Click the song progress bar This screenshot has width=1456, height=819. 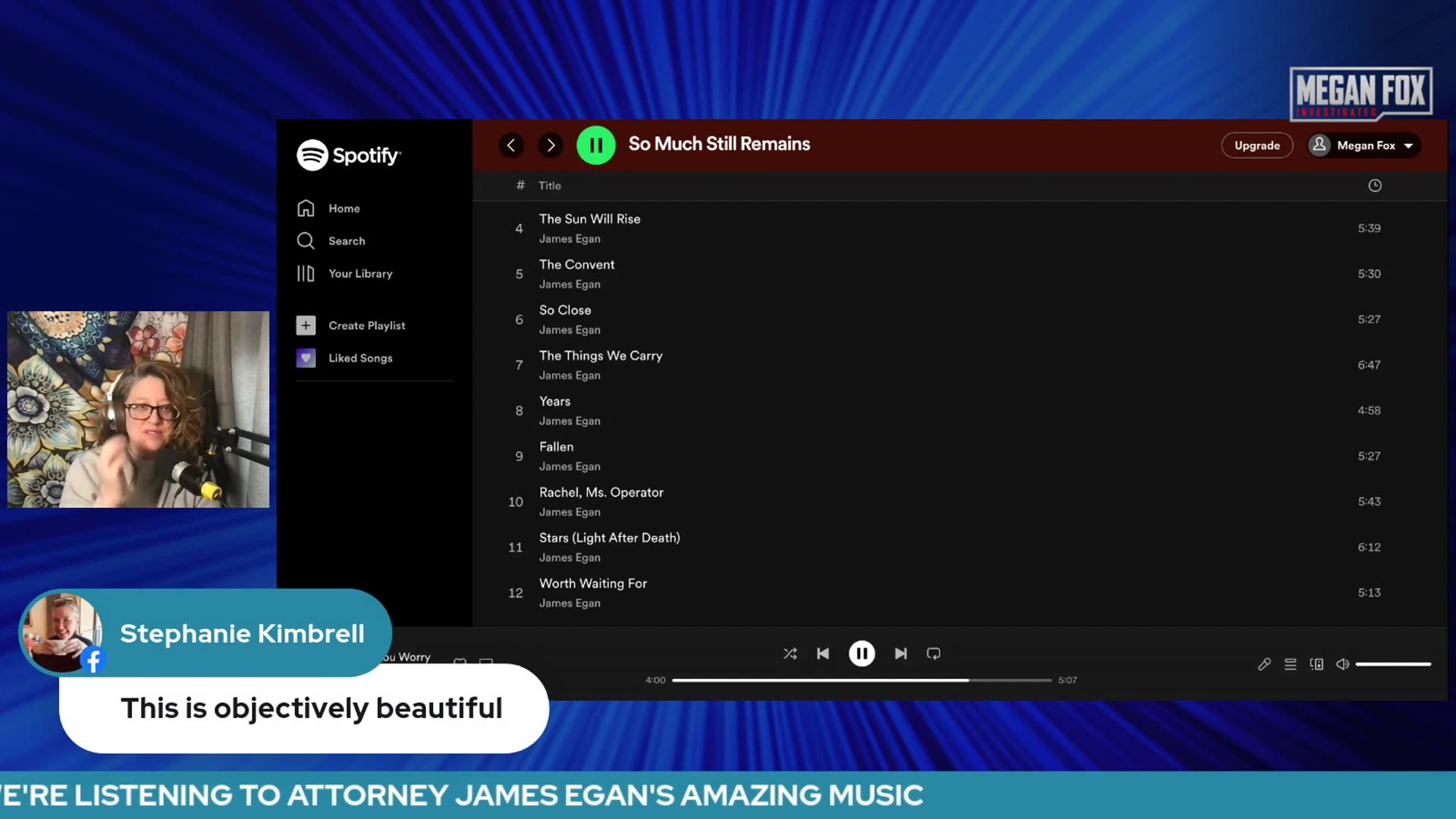pyautogui.click(x=861, y=680)
